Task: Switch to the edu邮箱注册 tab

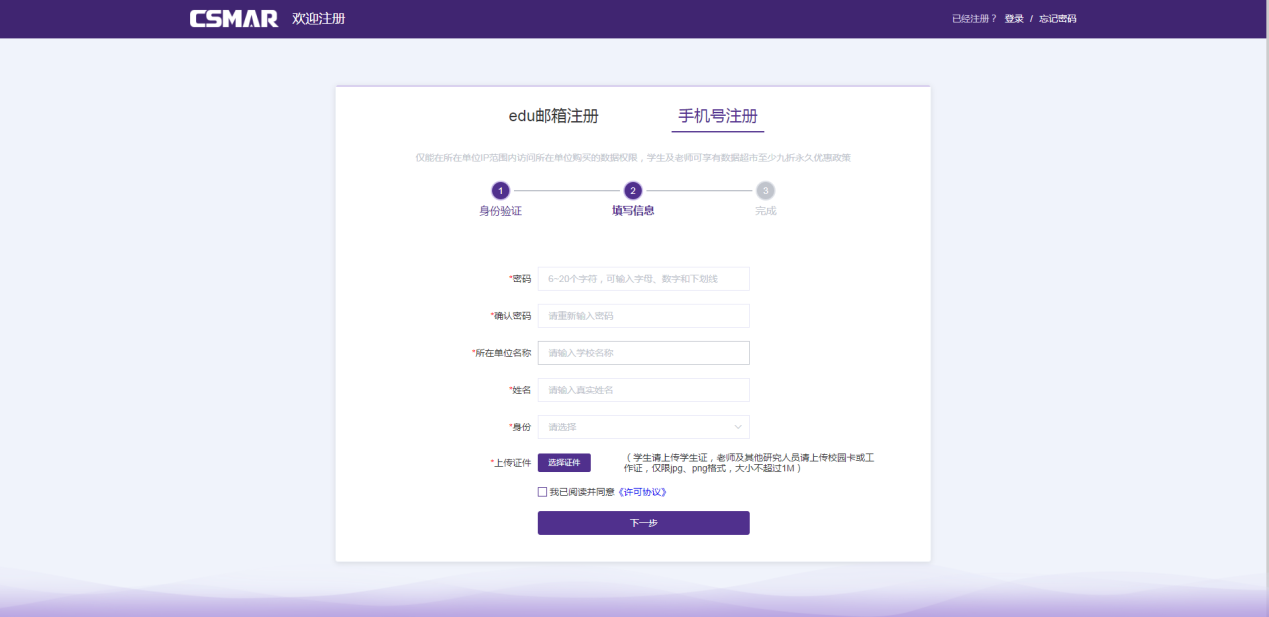Action: click(553, 116)
